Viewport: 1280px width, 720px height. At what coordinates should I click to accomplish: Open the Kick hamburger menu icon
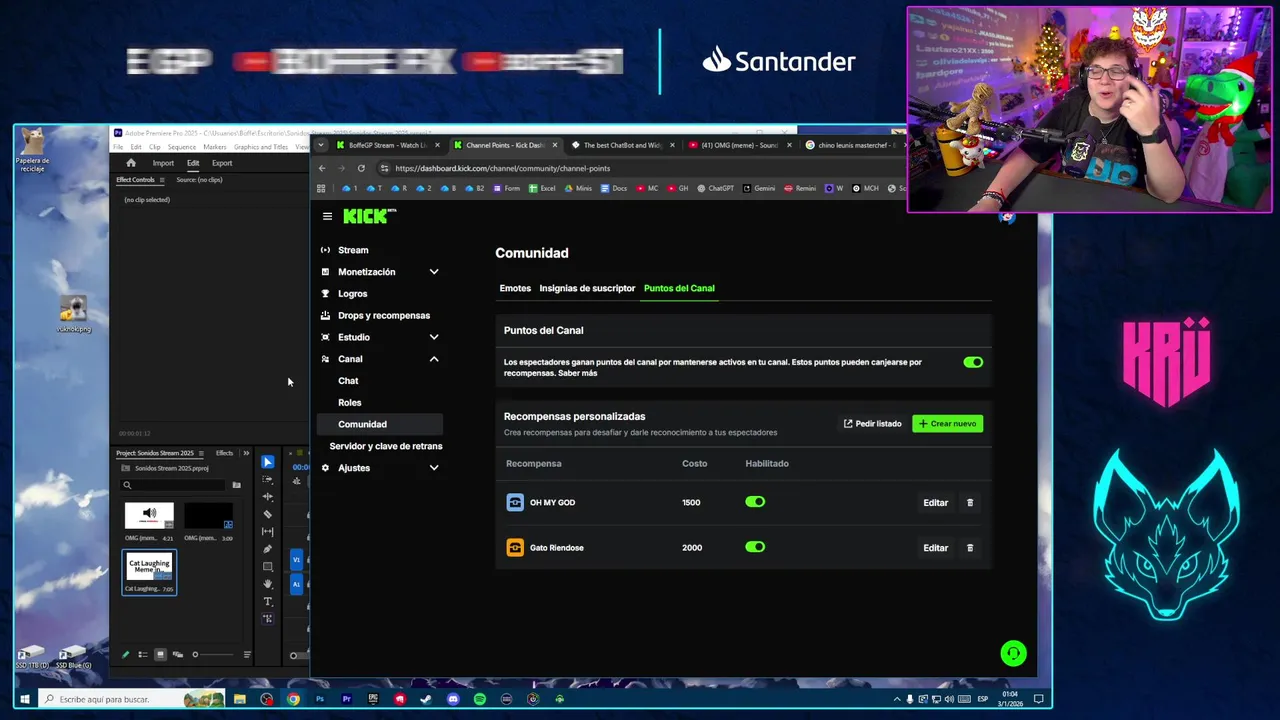tap(327, 216)
